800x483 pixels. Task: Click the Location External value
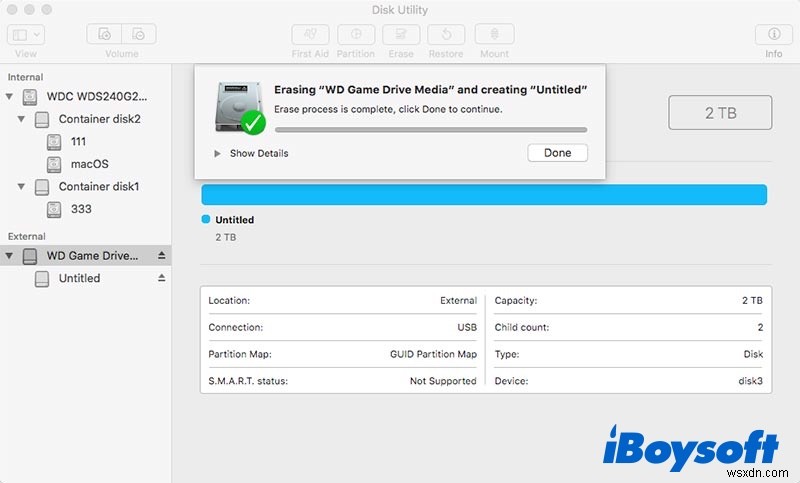[458, 300]
